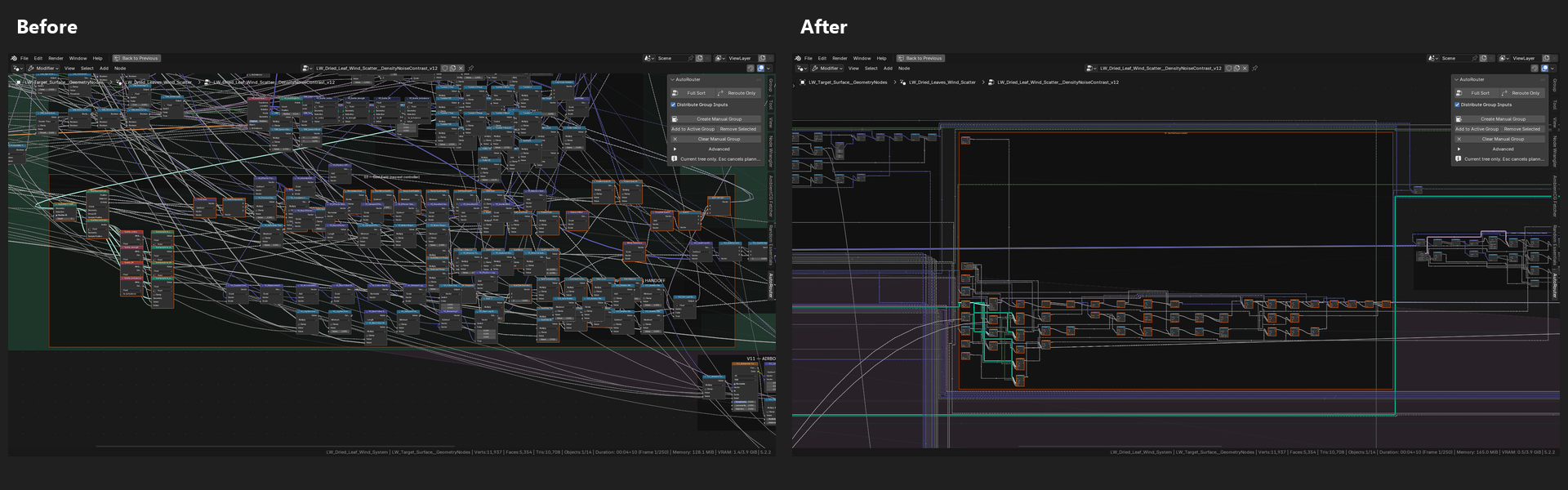Unlink node group X in Before window

tap(461, 69)
